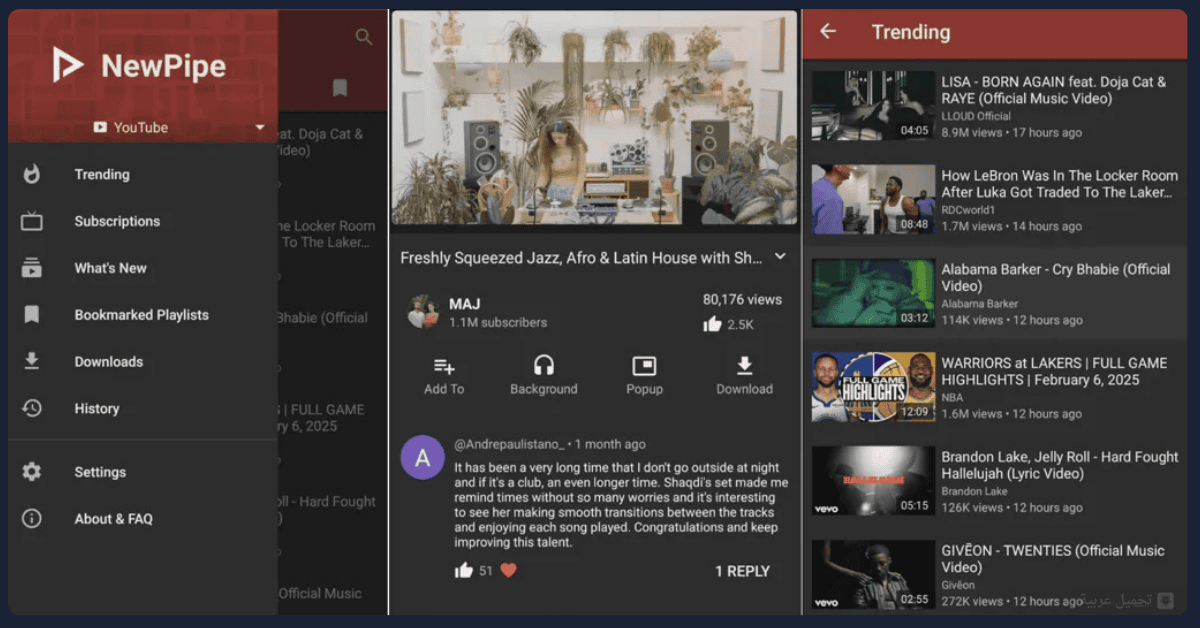The width and height of the screenshot is (1200, 628).
Task: Select Alabama Barker - Cry Bhabie title
Action: pos(1056,278)
